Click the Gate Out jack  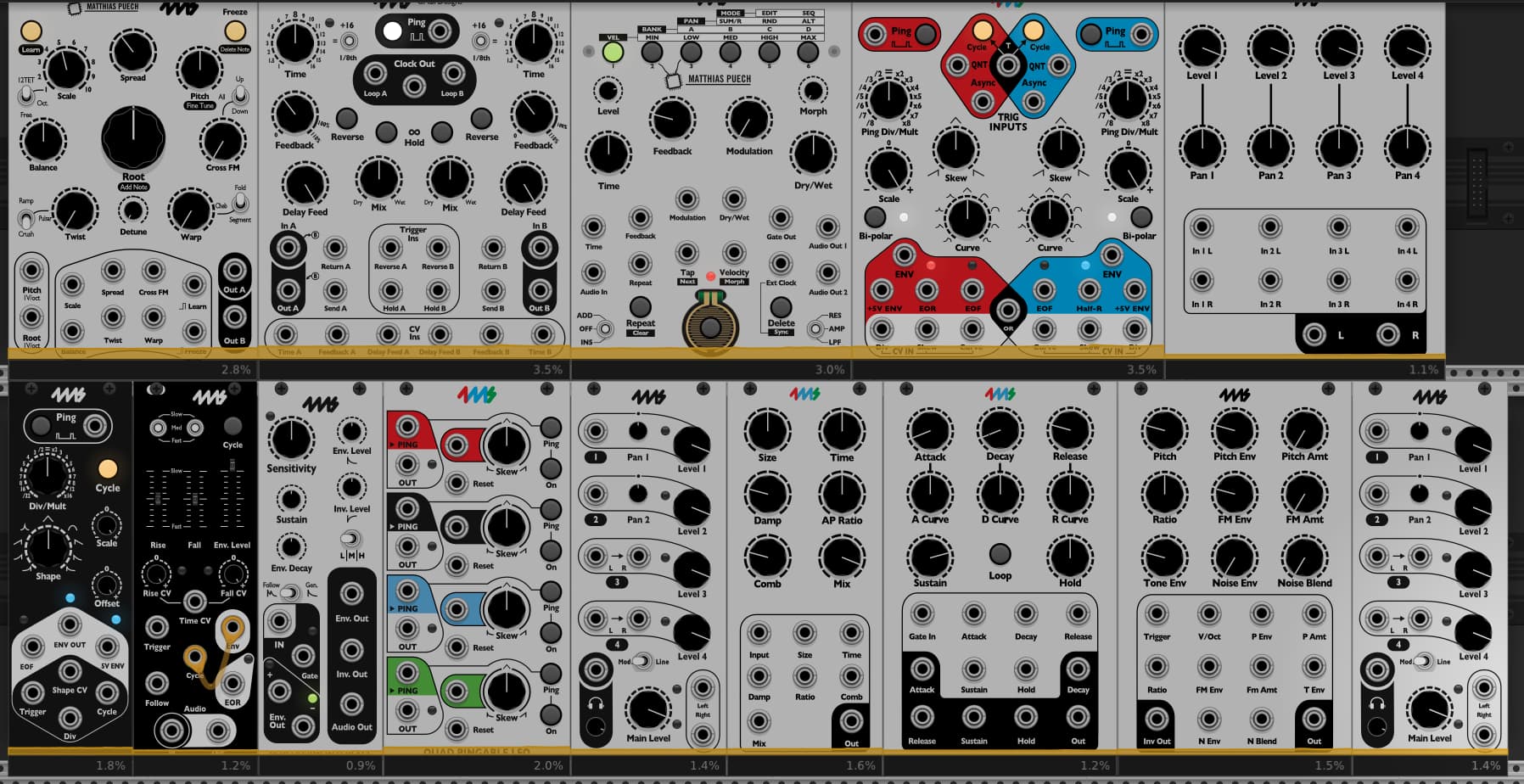[781, 218]
